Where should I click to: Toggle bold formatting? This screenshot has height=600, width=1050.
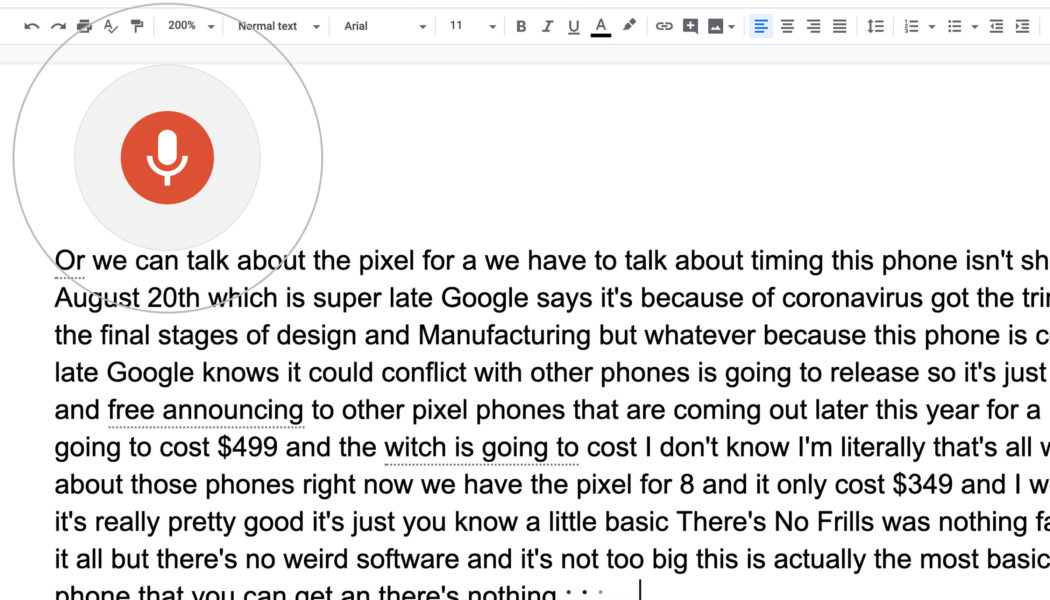[x=521, y=26]
